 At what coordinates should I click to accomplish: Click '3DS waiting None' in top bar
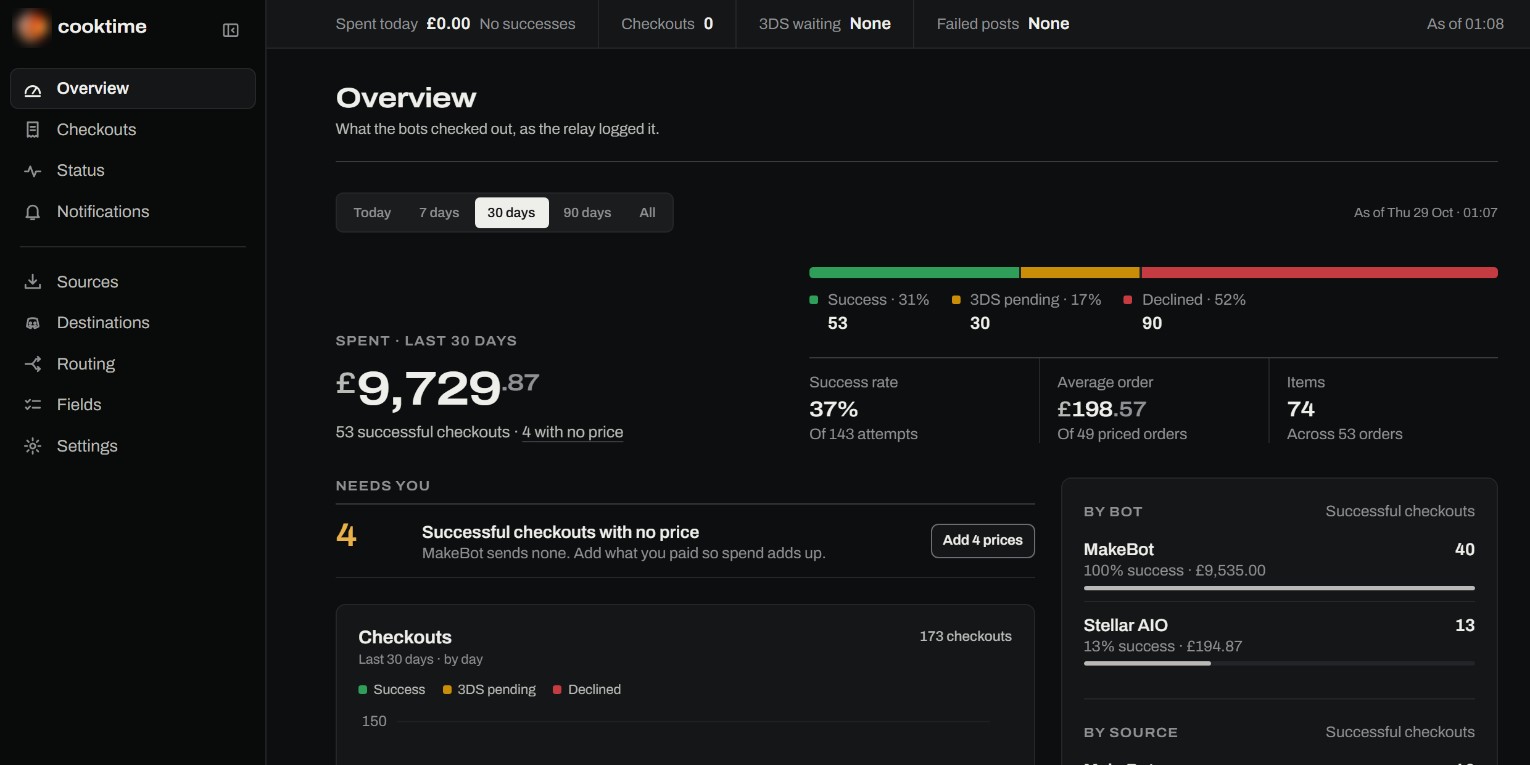pyautogui.click(x=825, y=24)
